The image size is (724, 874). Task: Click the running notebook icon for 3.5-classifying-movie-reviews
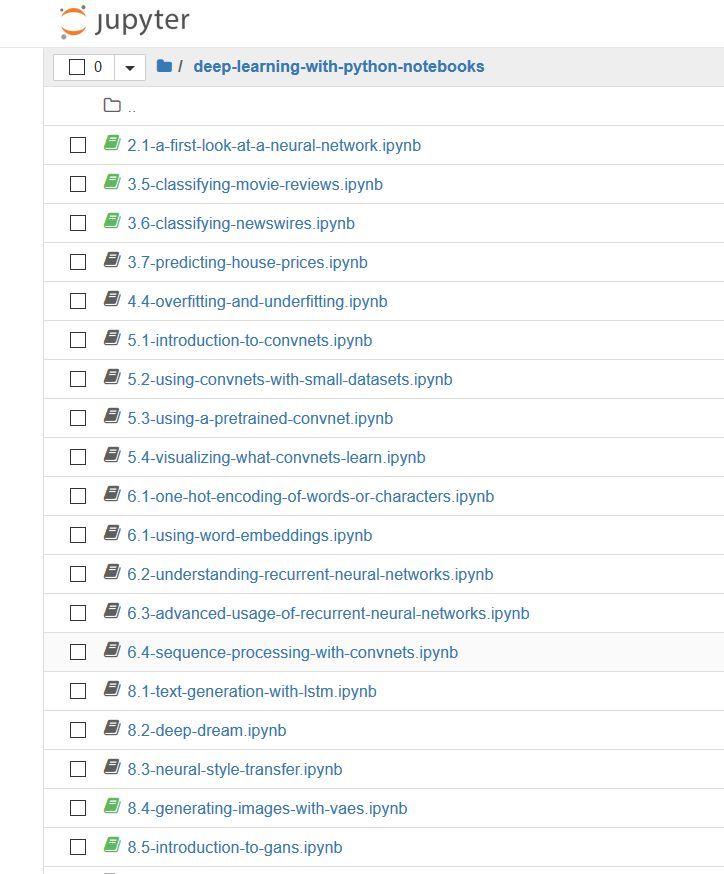(x=112, y=182)
